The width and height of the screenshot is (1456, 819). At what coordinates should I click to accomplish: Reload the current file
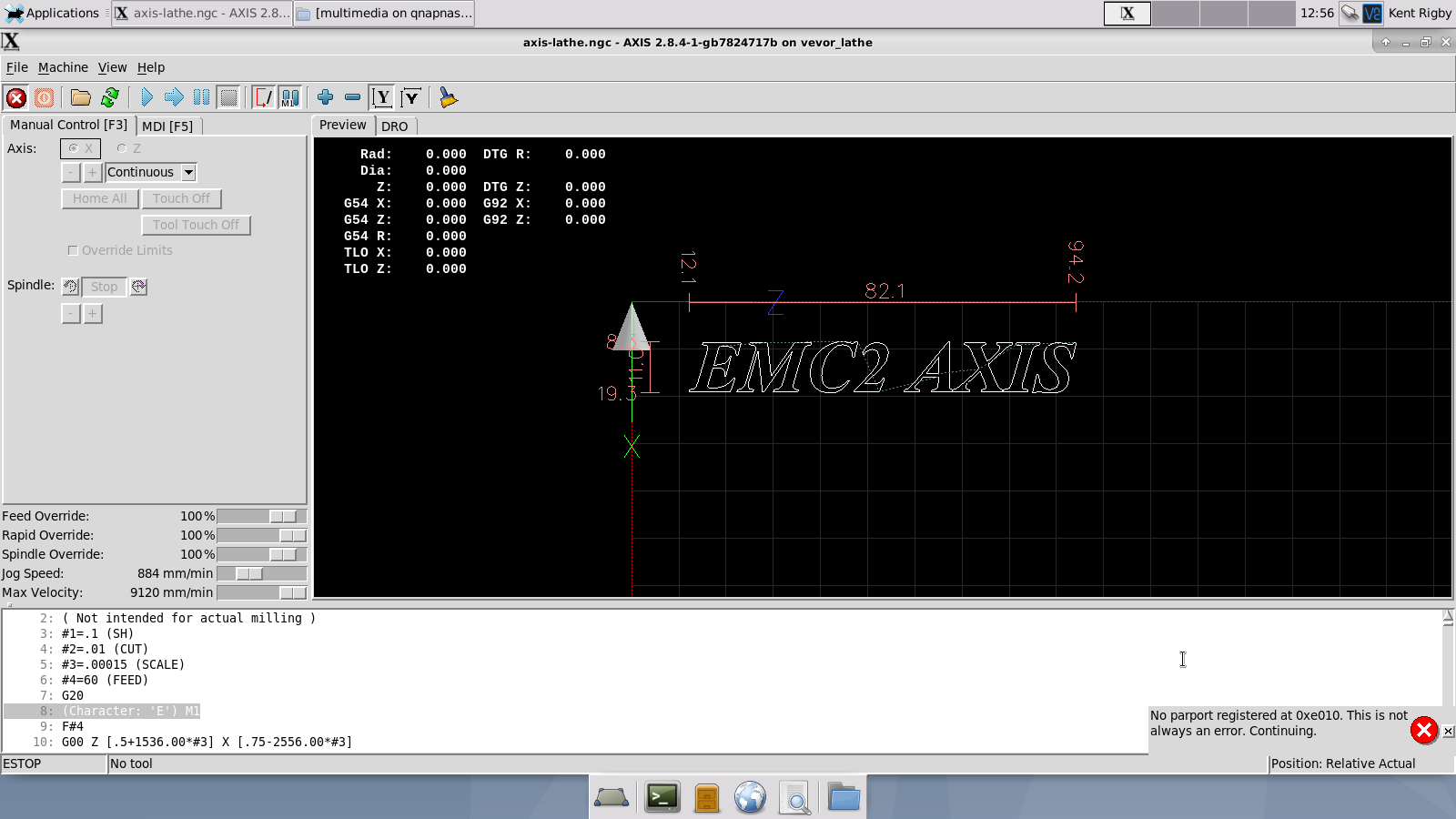click(110, 97)
